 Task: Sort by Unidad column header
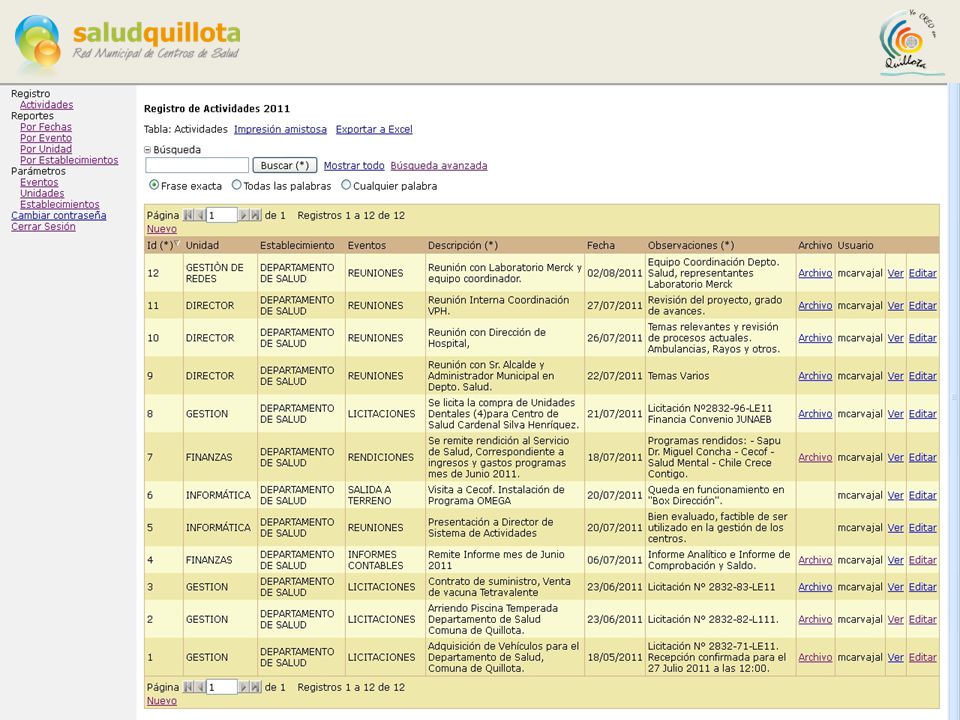click(202, 245)
